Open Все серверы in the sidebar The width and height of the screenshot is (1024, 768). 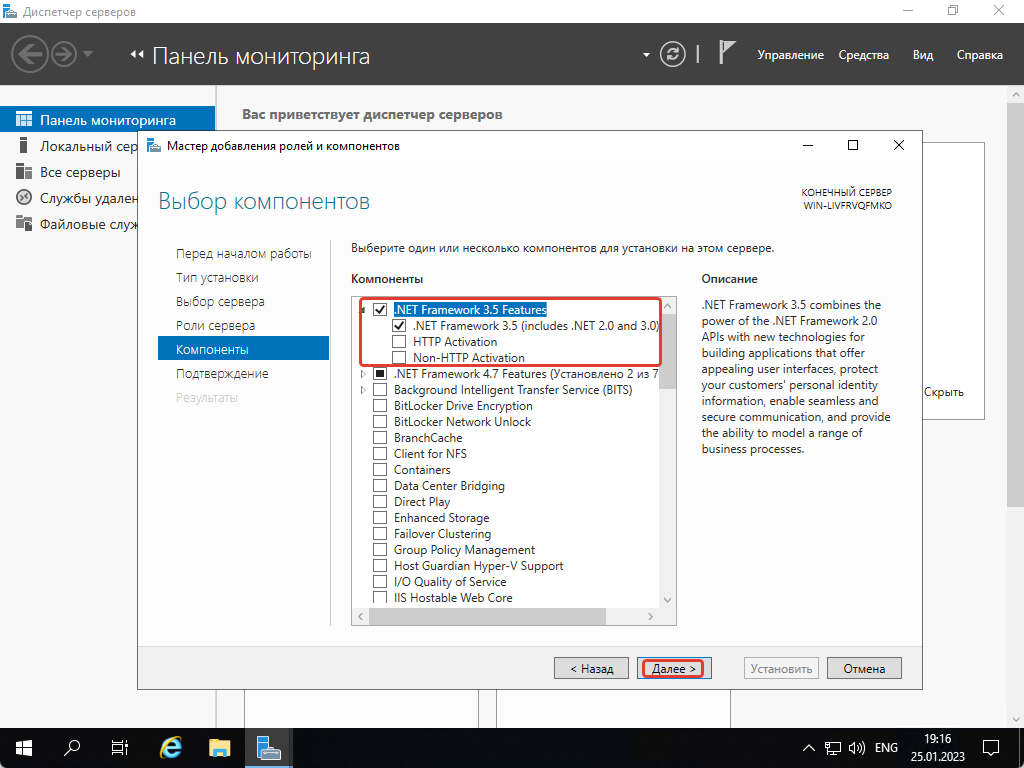point(68,172)
